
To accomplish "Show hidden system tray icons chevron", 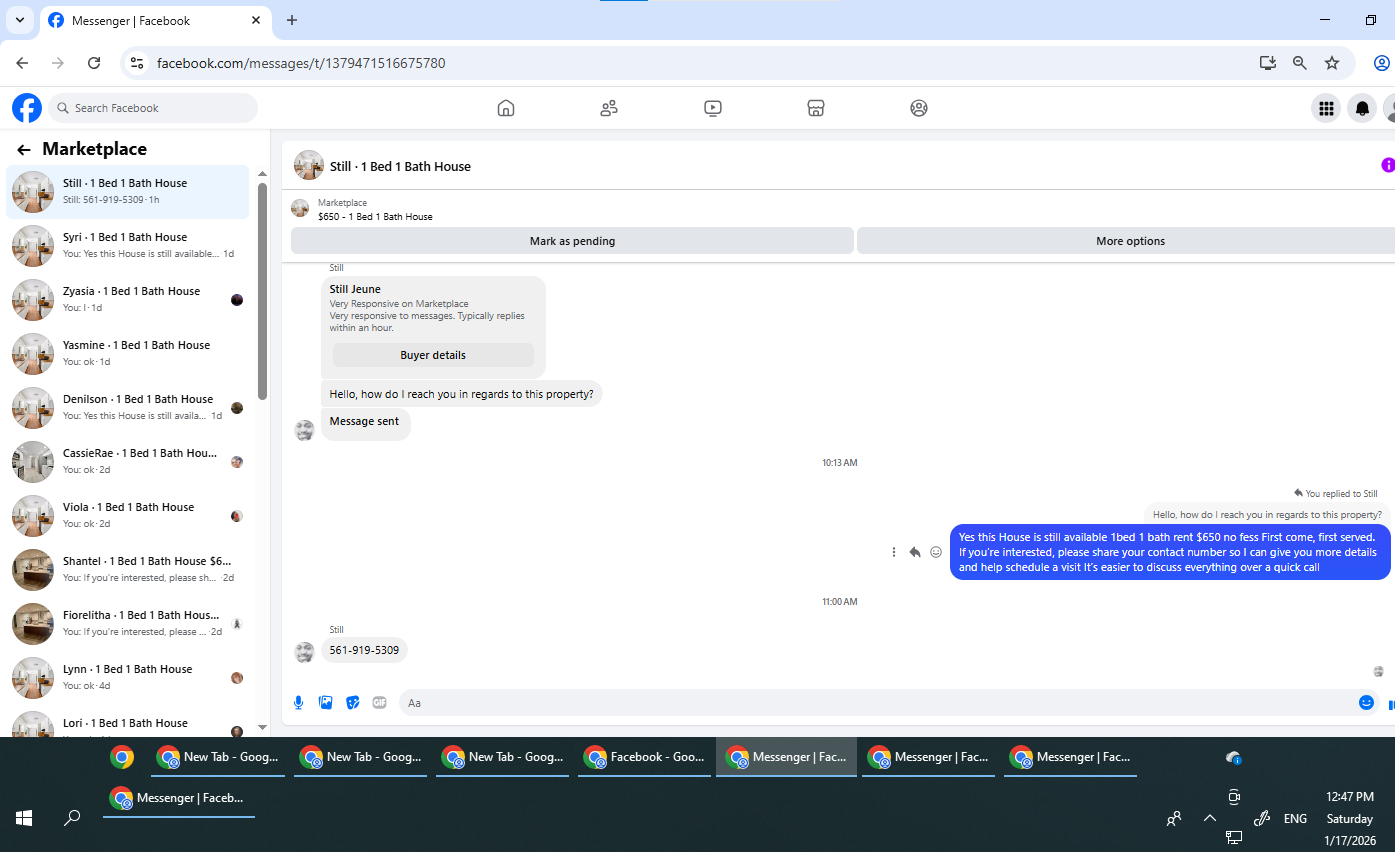I will pyautogui.click(x=1209, y=818).
